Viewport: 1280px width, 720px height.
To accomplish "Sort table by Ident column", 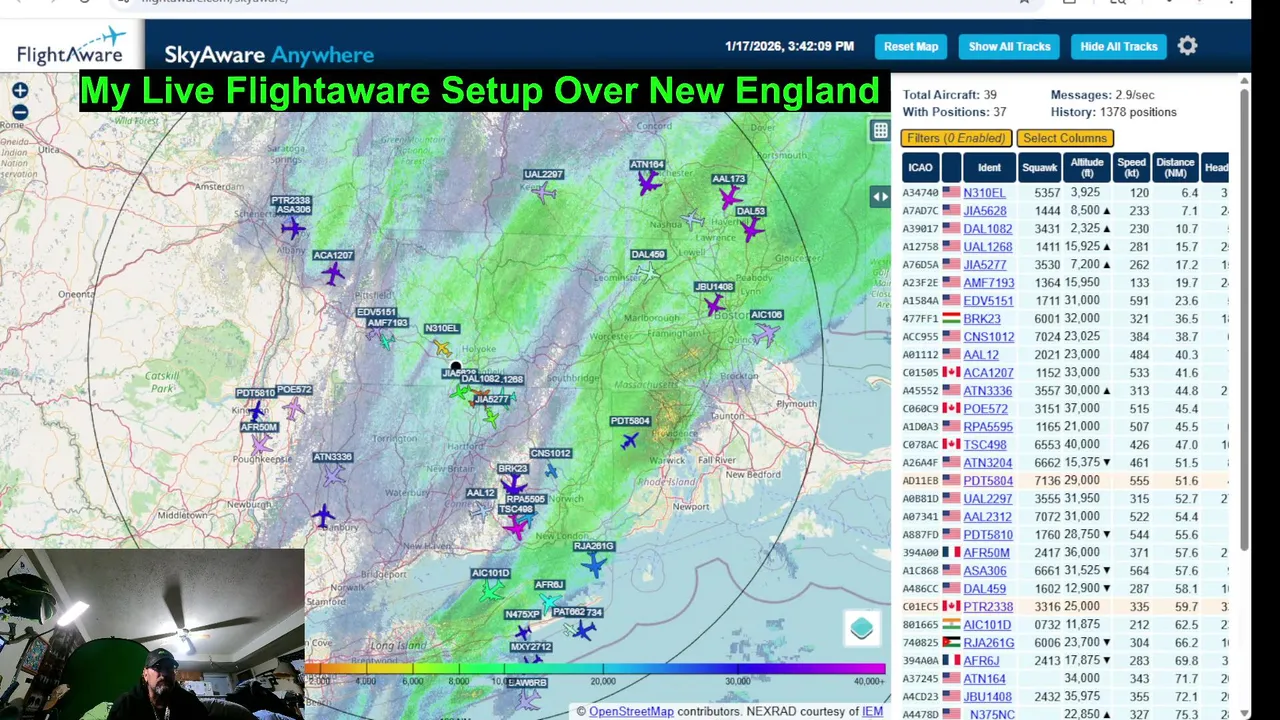I will 989,168.
